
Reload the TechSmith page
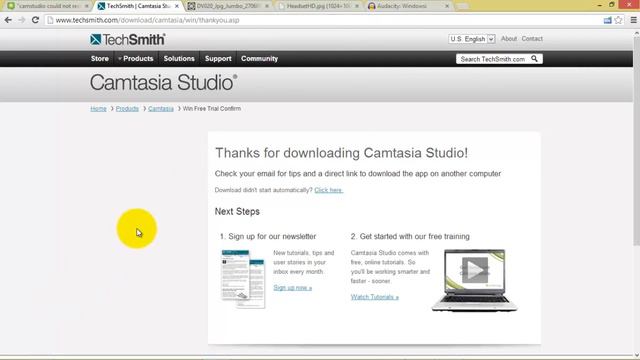pyautogui.click(x=36, y=20)
